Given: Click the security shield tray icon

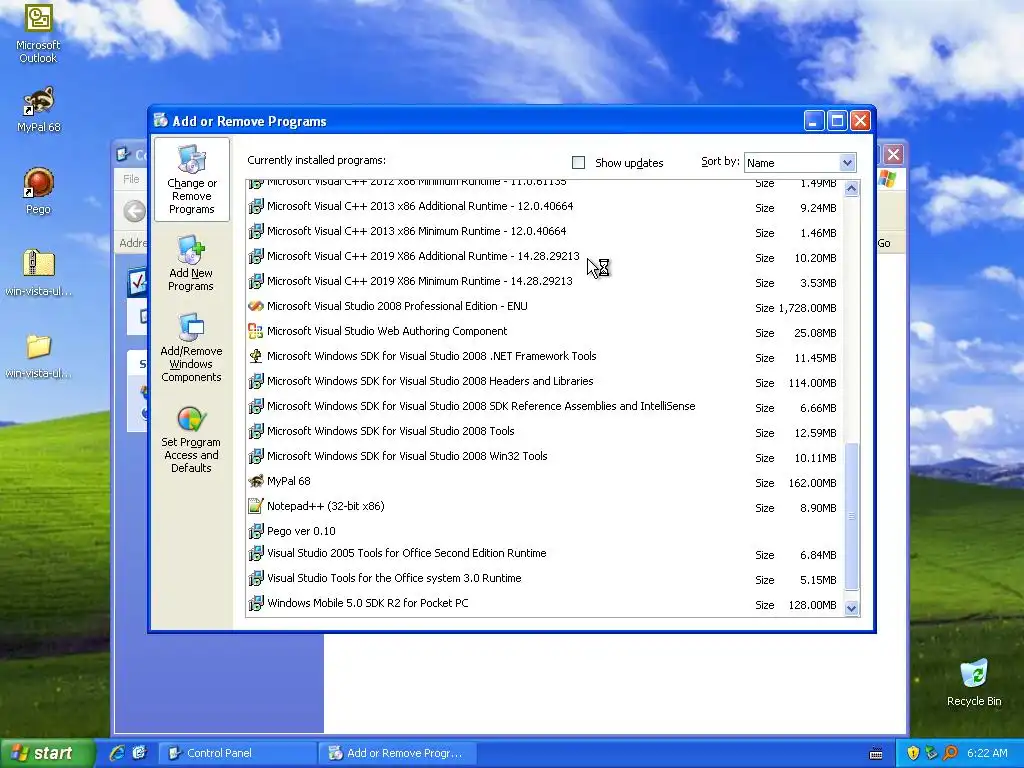Looking at the screenshot, I should [x=913, y=753].
